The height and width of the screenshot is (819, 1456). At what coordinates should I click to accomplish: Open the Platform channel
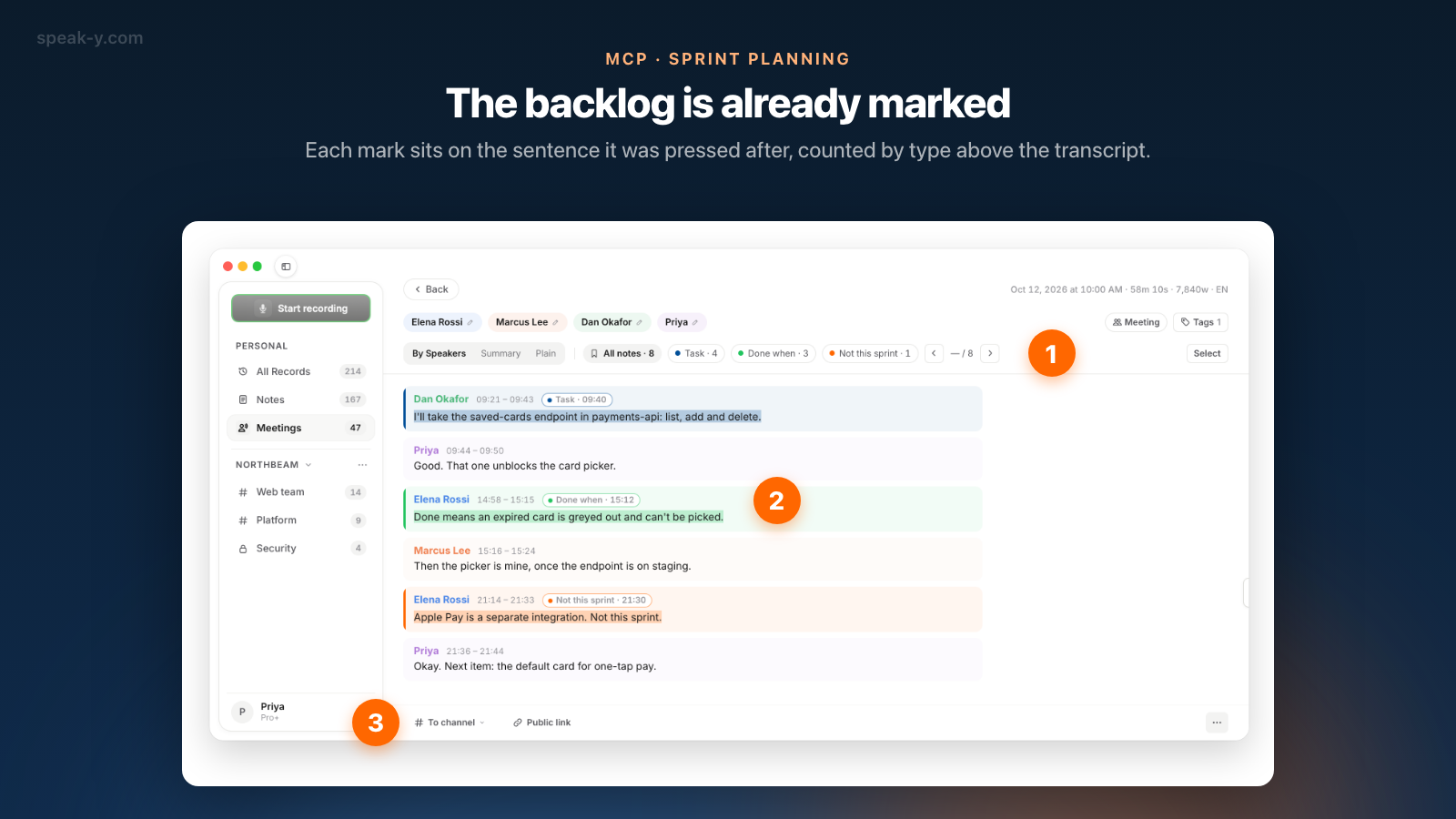coord(300,521)
